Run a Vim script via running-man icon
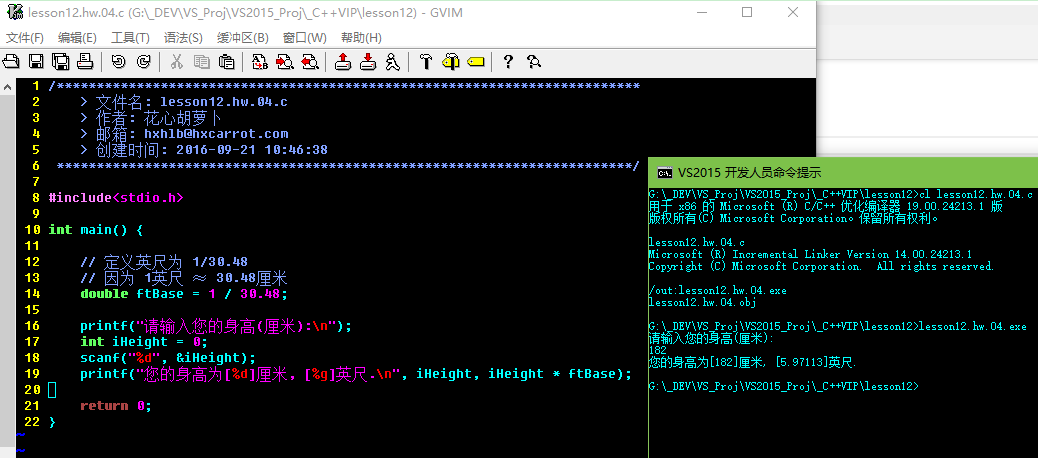This screenshot has height=458, width=1038. (x=393, y=62)
